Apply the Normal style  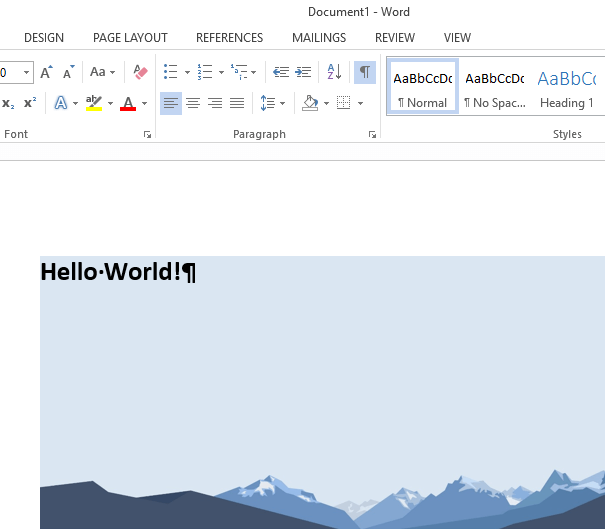[x=422, y=87]
